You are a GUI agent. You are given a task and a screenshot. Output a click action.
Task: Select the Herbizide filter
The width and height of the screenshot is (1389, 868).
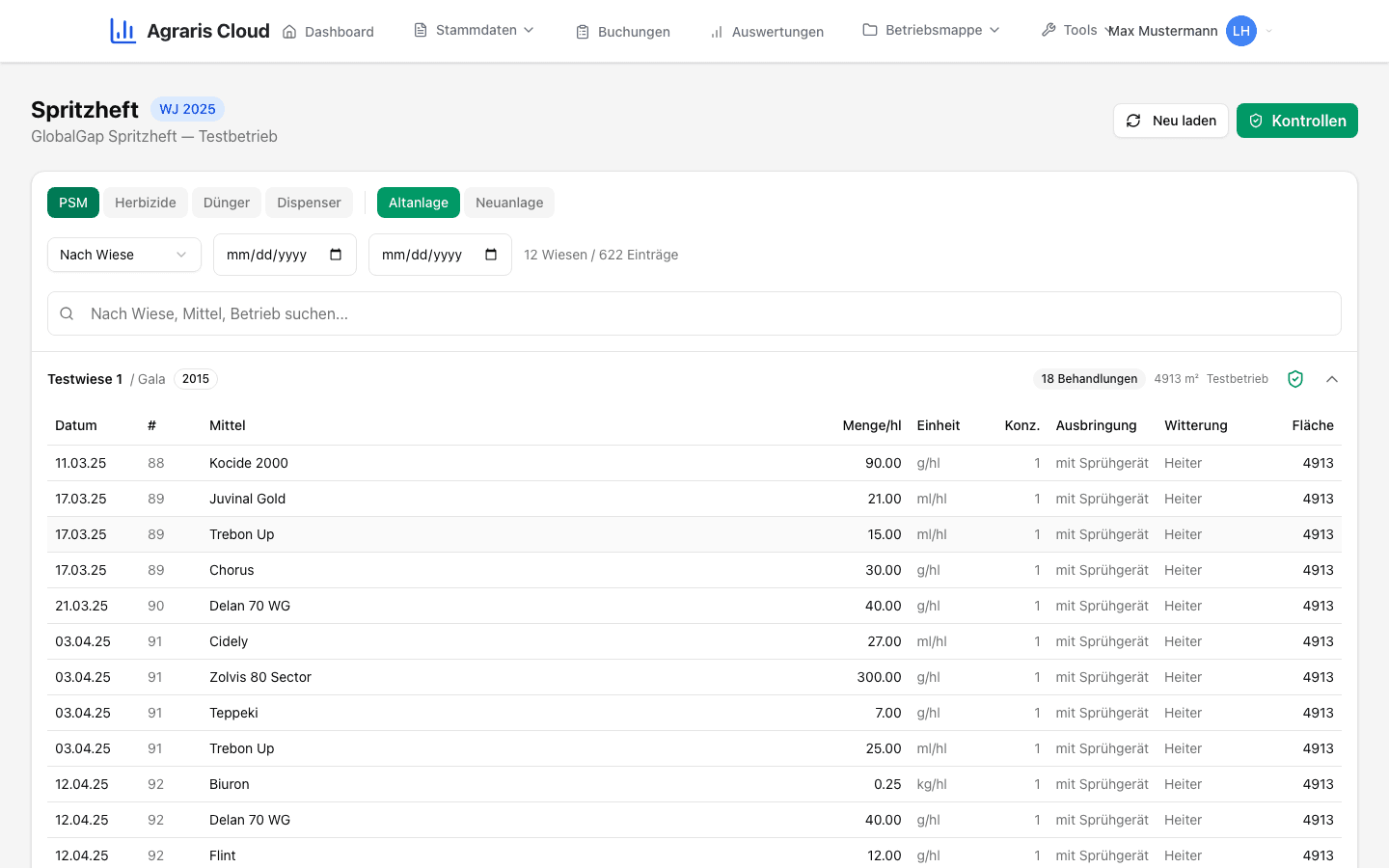point(146,203)
